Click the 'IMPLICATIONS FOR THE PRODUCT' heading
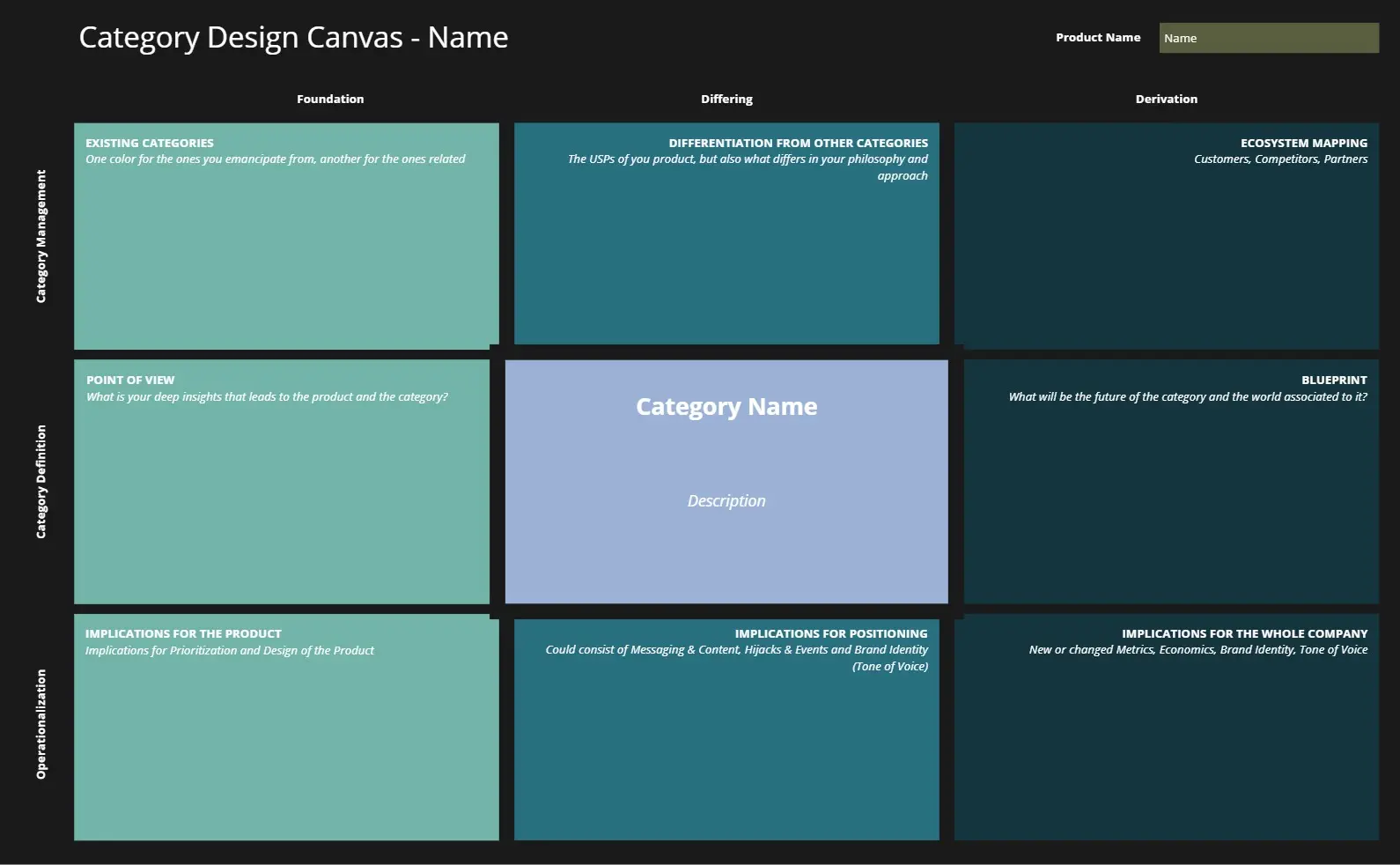Viewport: 1400px width, 865px height. pos(183,634)
